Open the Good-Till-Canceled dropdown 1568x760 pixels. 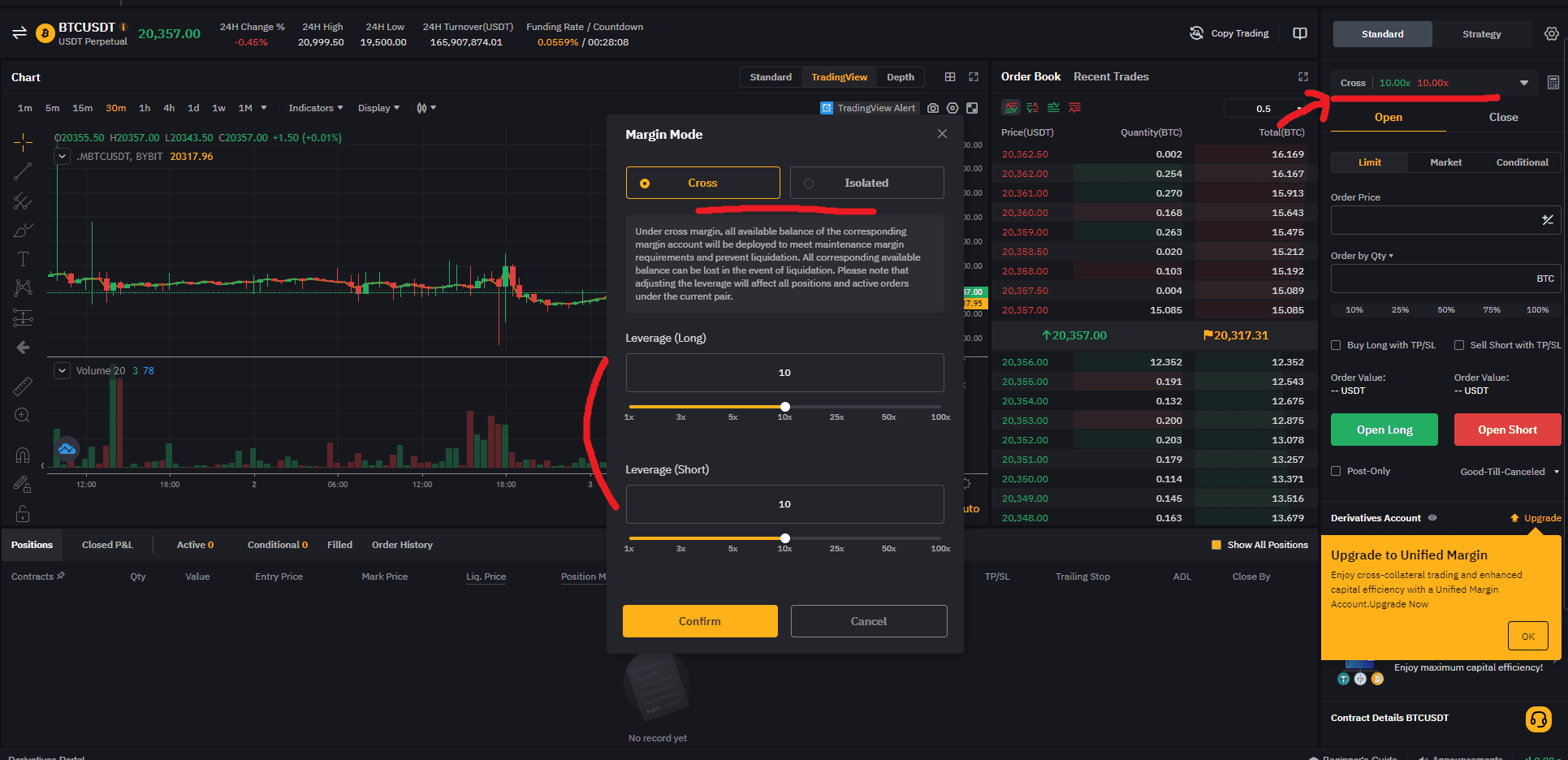[x=1509, y=472]
